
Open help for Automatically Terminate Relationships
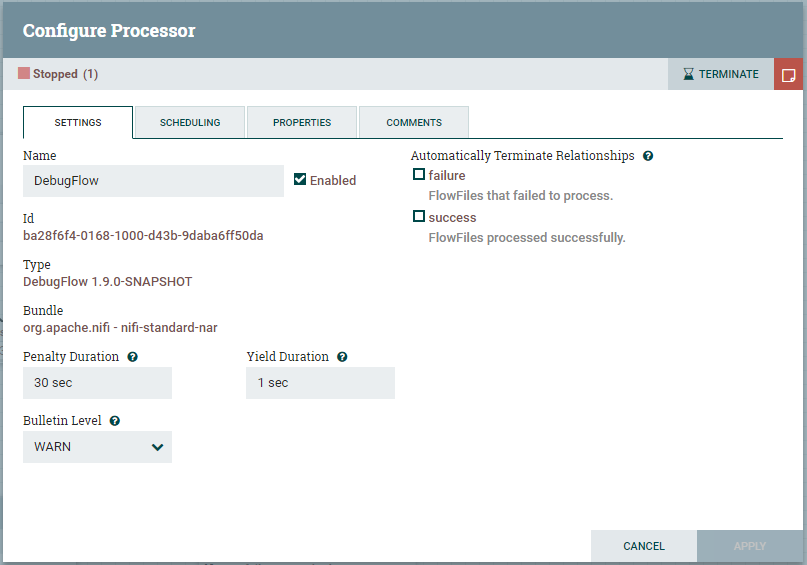tap(648, 156)
